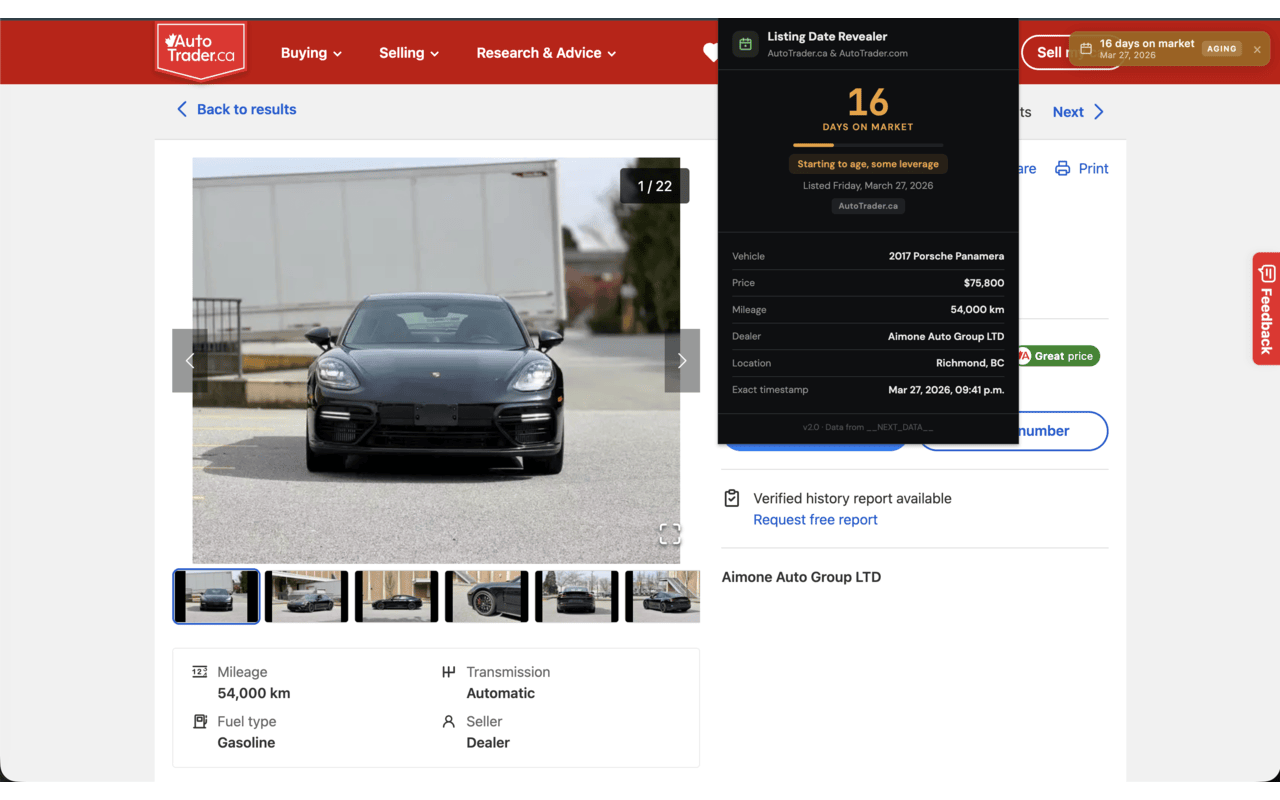
Task: Click the Great price badge
Action: pos(1057,356)
